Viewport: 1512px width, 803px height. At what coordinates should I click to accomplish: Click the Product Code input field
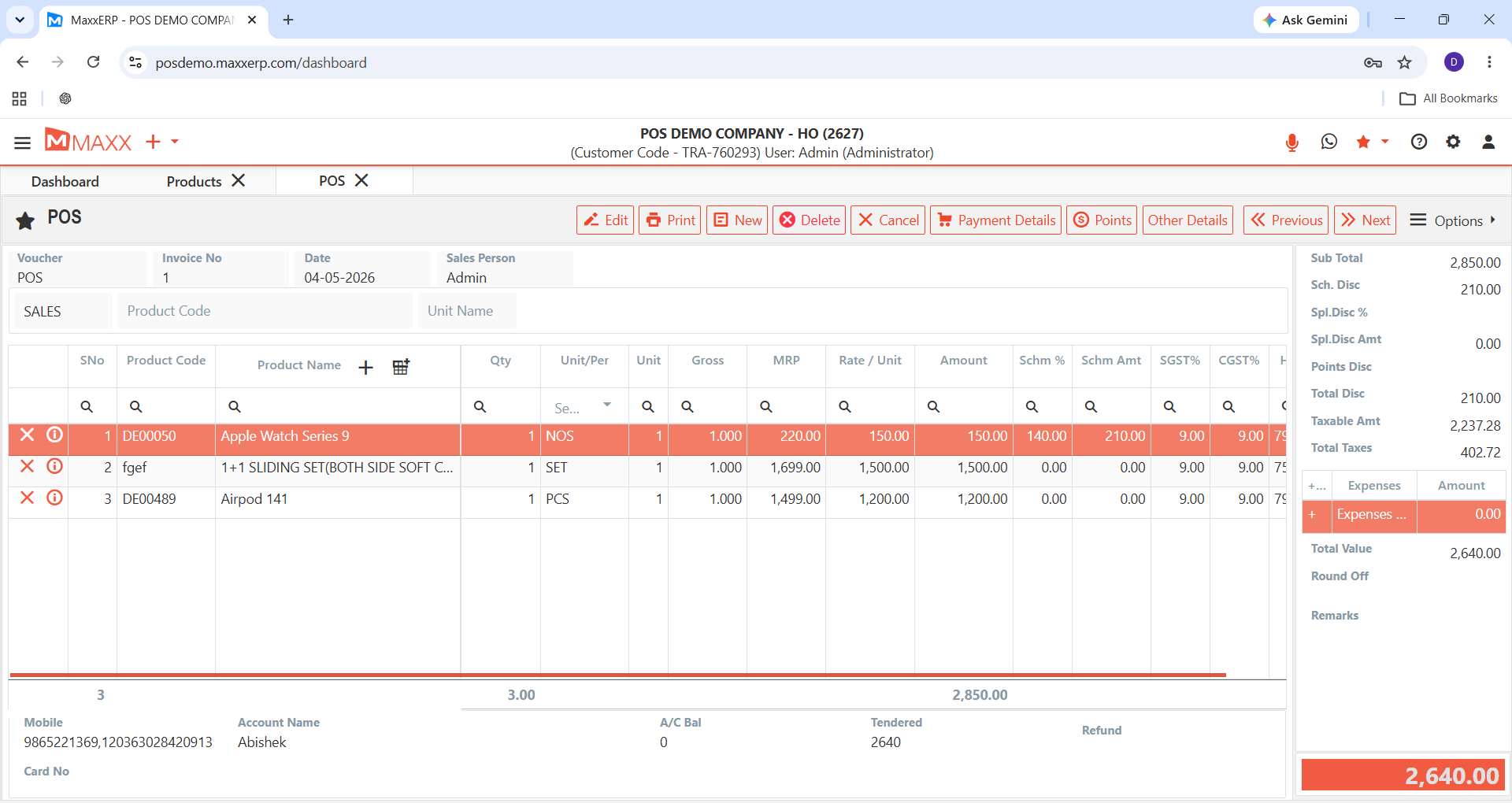click(265, 311)
